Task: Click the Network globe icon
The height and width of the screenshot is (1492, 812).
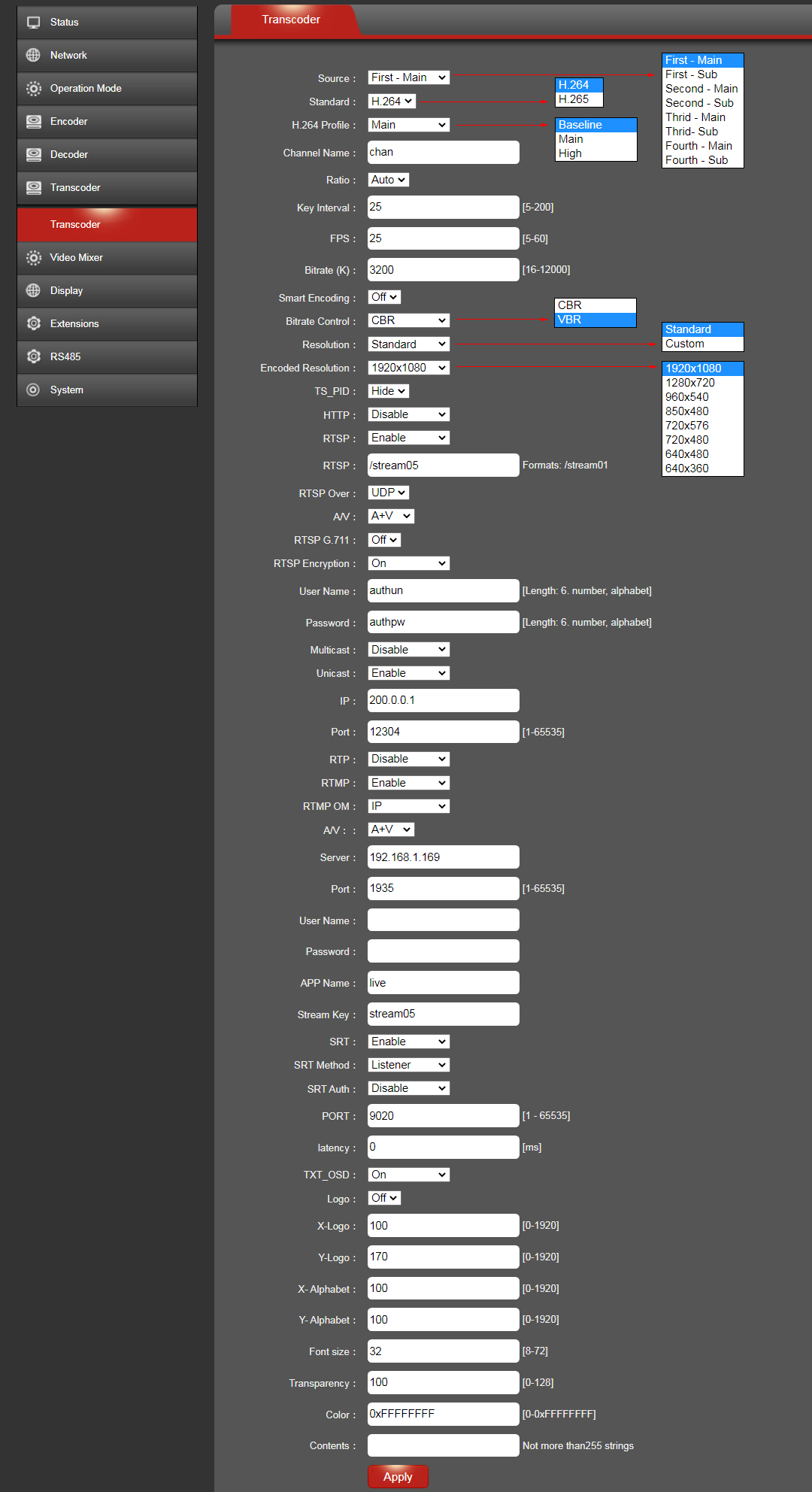Action: 33,56
